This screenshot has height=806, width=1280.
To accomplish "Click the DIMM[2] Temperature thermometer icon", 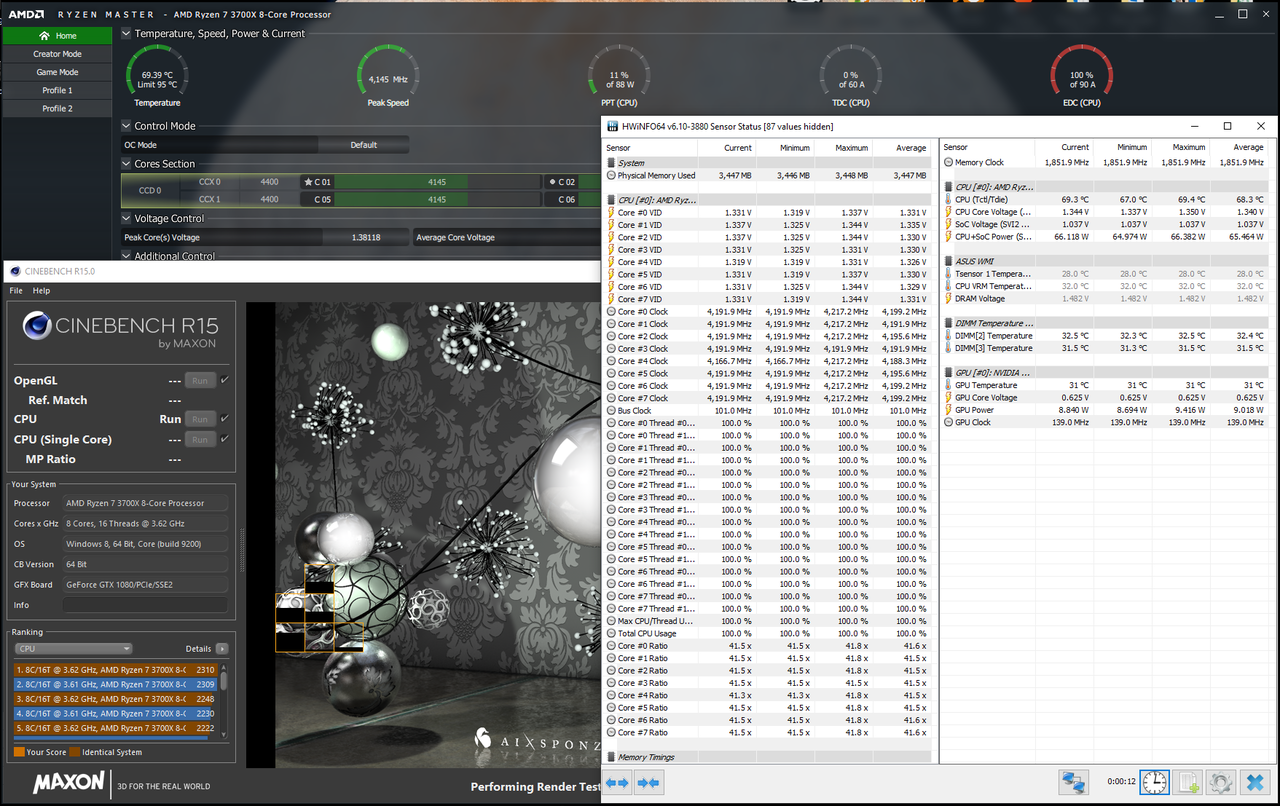I will click(x=948, y=336).
